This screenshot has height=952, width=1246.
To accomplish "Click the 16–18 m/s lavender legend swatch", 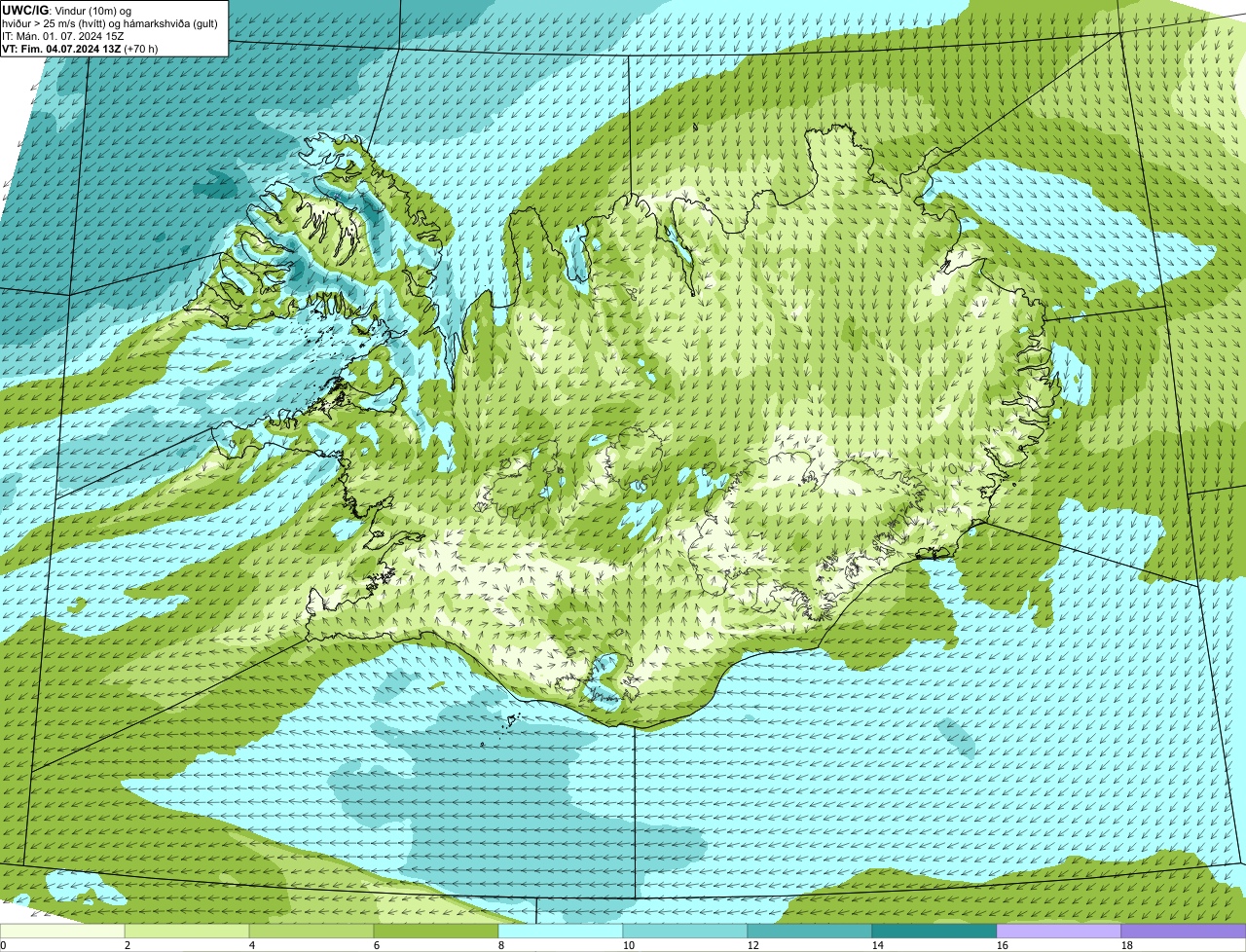I will point(1059,932).
